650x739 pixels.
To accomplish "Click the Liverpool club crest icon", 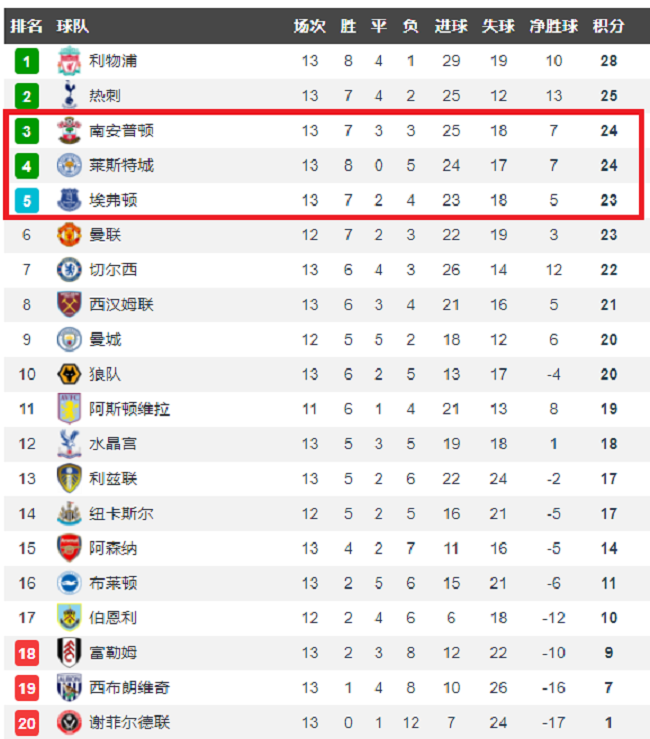I will [68, 61].
